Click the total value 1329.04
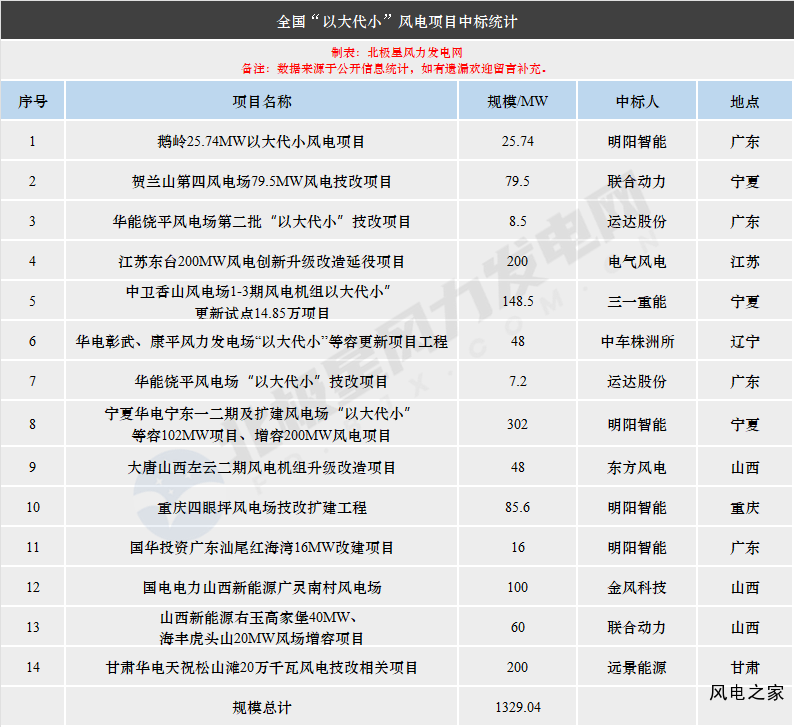 click(x=518, y=707)
